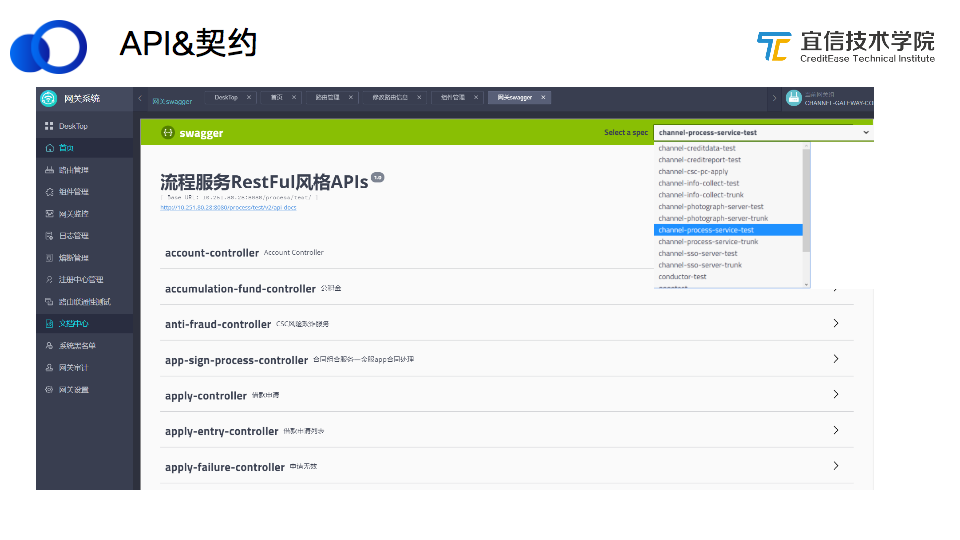Close the 组件管理 tab

(476, 97)
